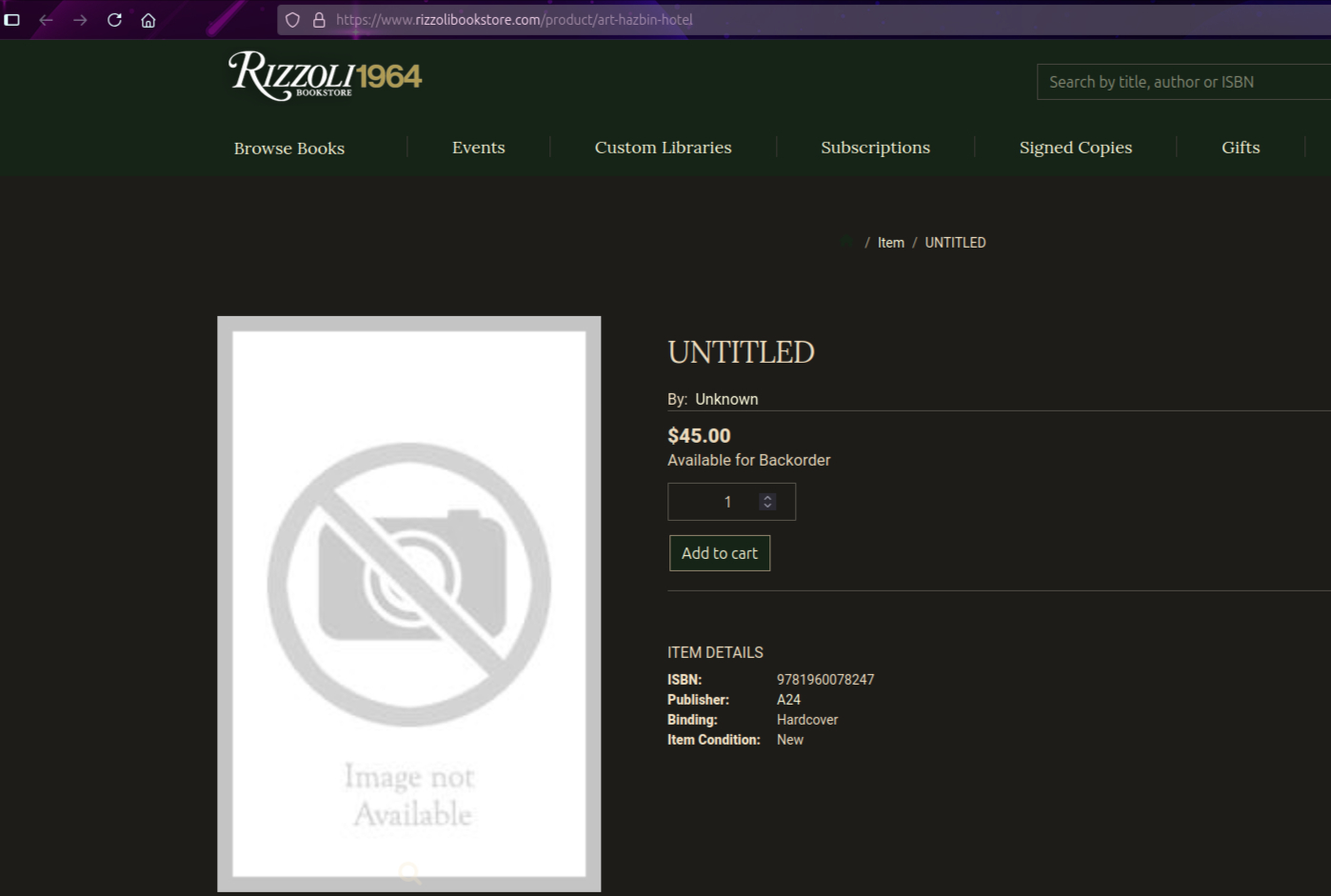This screenshot has height=896, width=1331.
Task: Open Subscriptions page
Action: coord(875,148)
